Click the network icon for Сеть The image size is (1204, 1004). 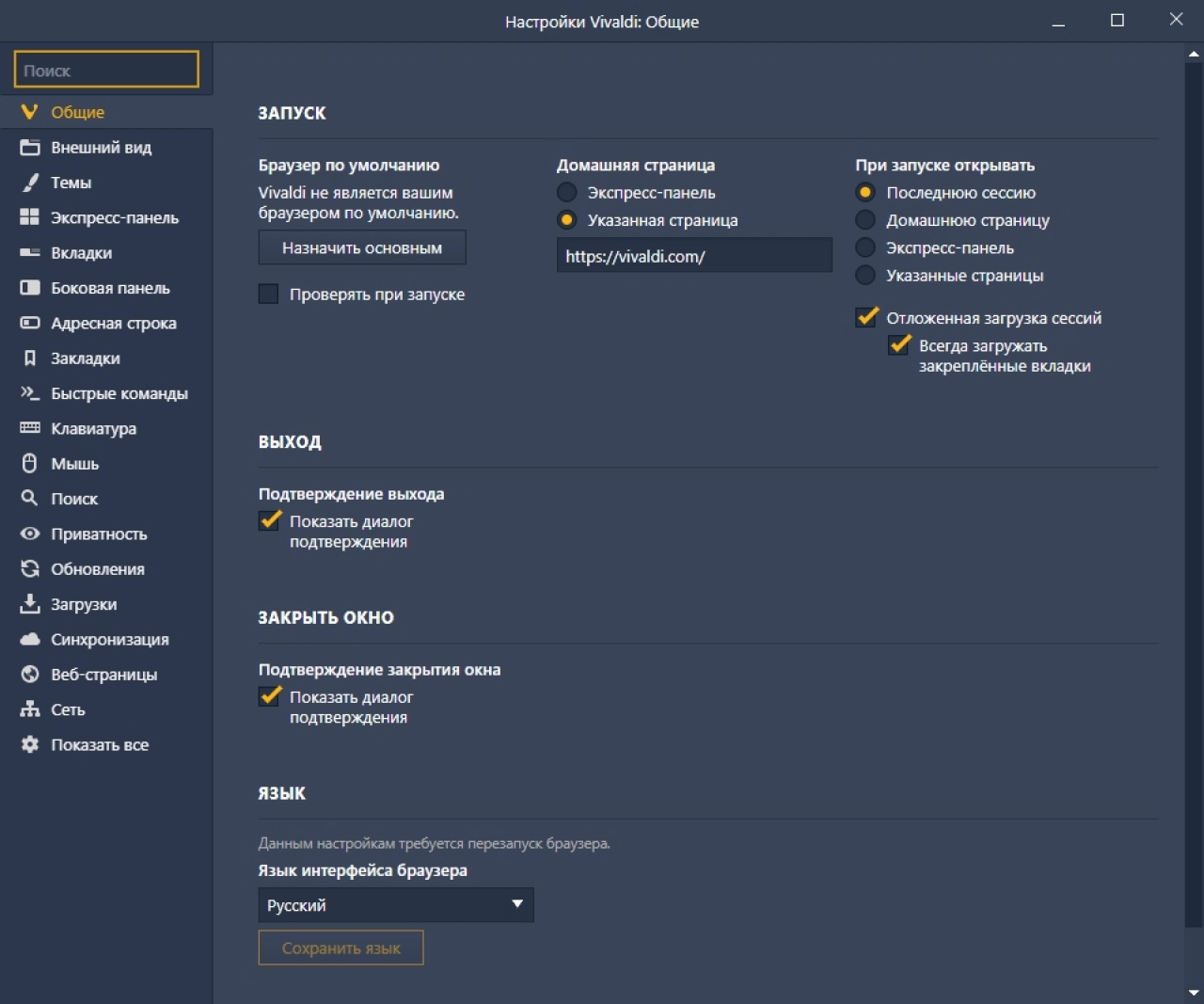click(30, 709)
